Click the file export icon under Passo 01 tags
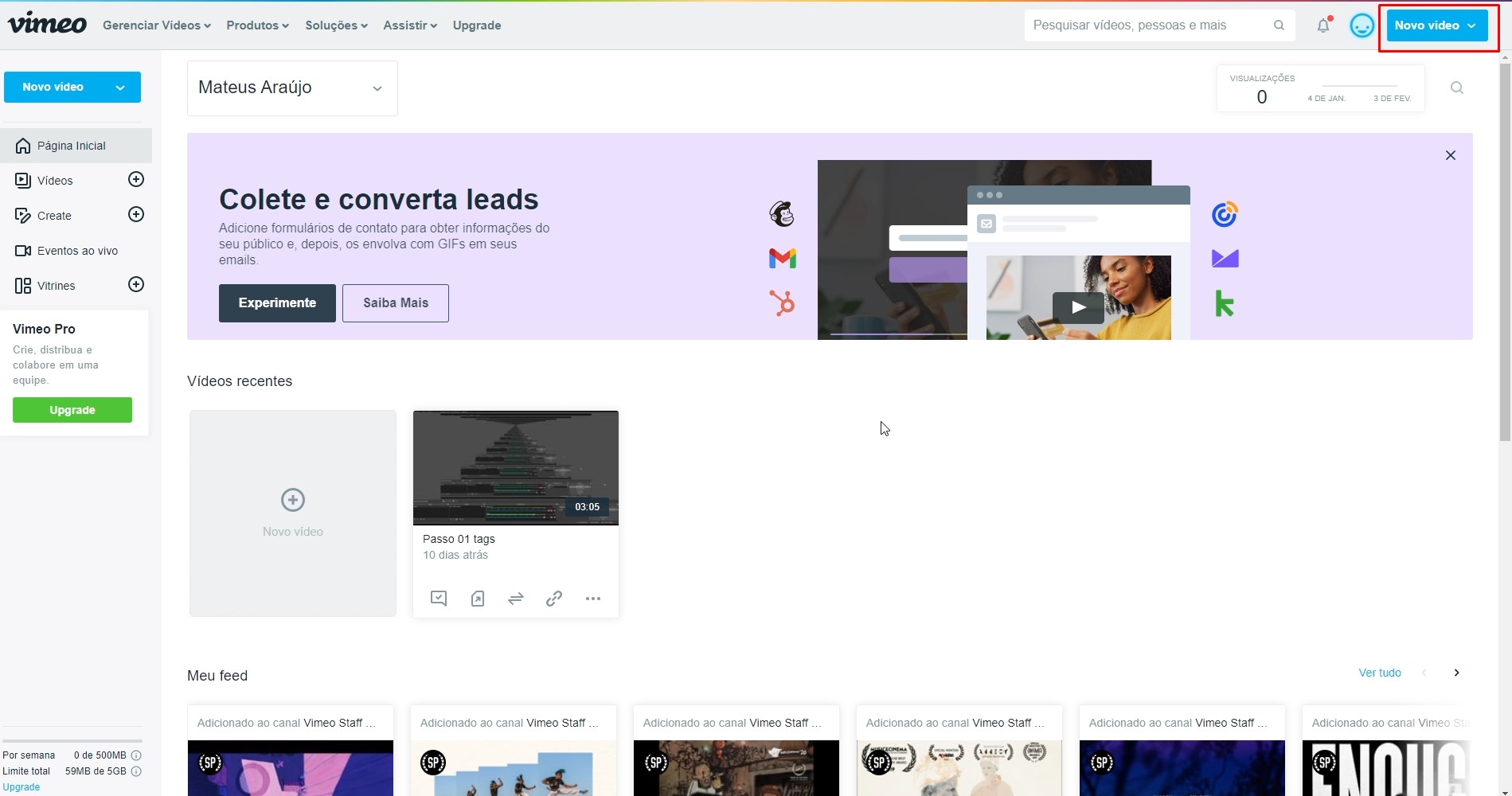This screenshot has height=796, width=1512. (x=478, y=599)
